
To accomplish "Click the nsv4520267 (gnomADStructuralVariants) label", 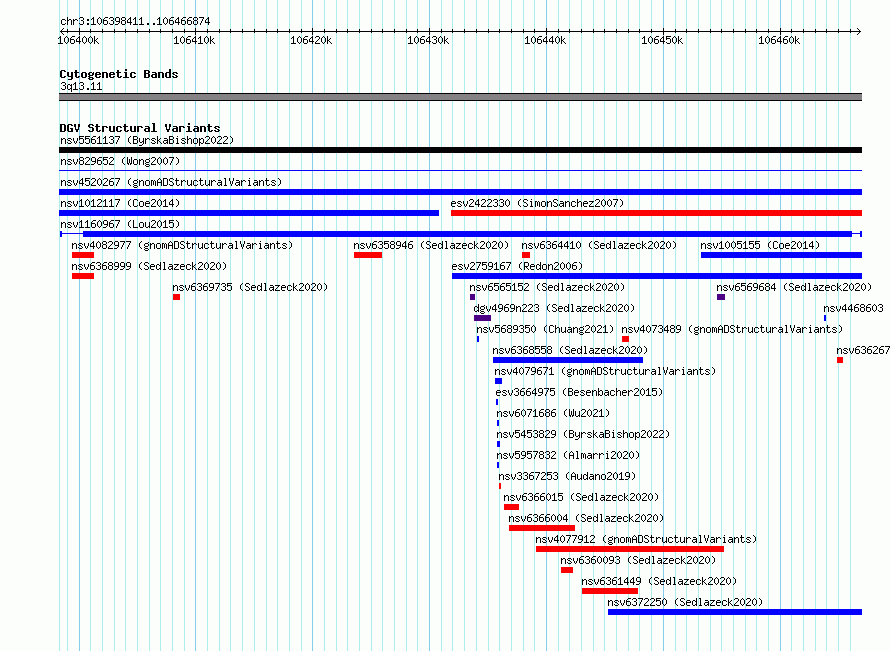I will 171,182.
